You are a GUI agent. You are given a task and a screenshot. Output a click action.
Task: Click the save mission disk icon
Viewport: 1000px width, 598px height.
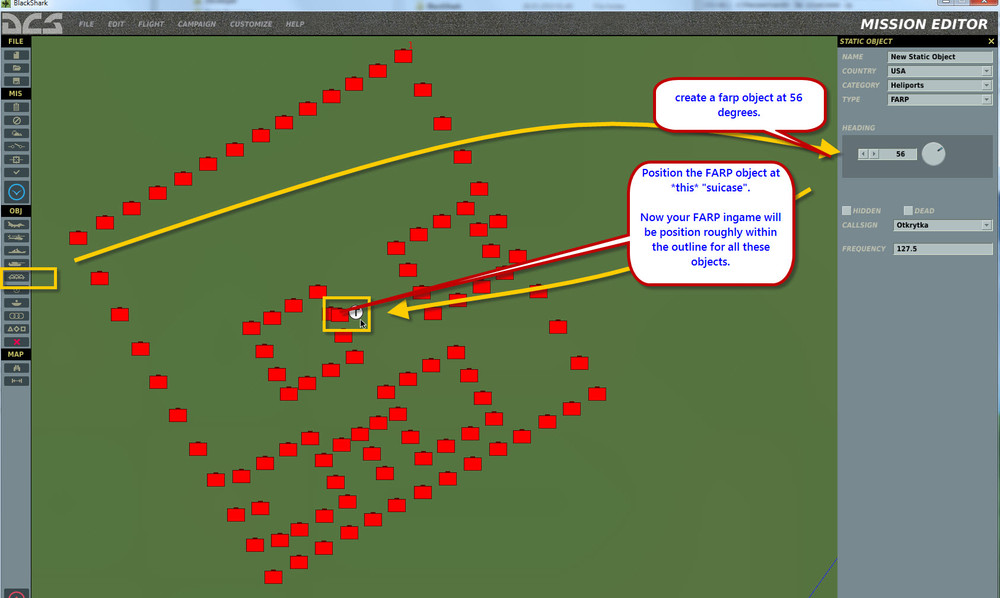(16, 81)
